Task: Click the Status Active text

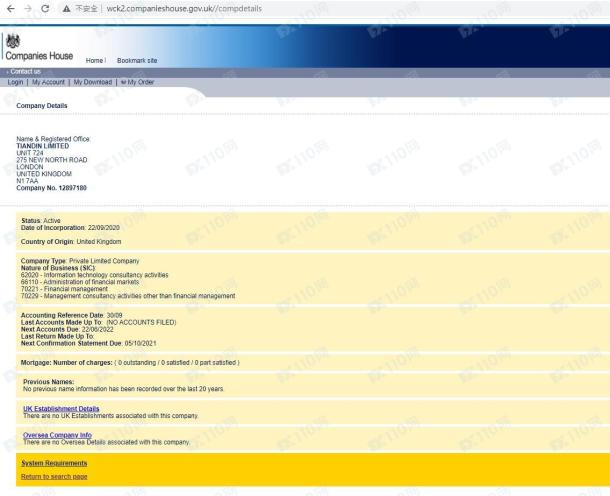Action: [x=41, y=221]
